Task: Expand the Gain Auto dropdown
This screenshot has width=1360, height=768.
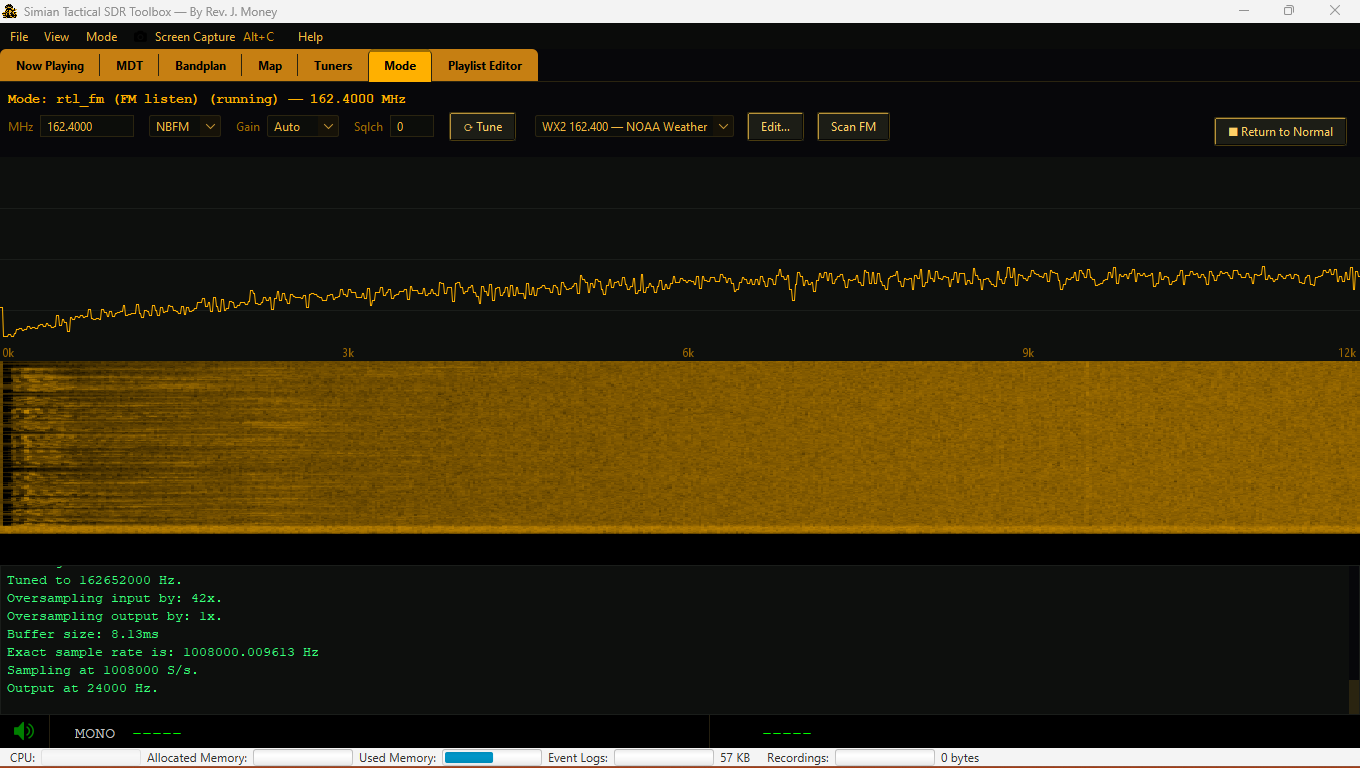Action: click(303, 127)
